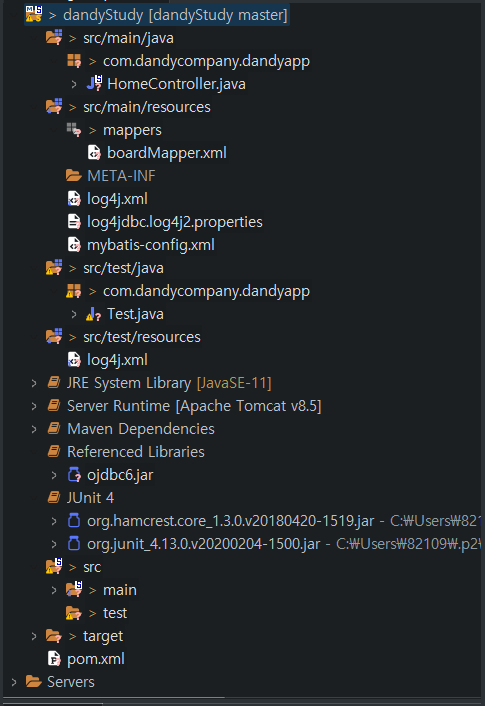Expand the org.hamcrest.core jar node
This screenshot has height=706, width=485.
click(54, 520)
